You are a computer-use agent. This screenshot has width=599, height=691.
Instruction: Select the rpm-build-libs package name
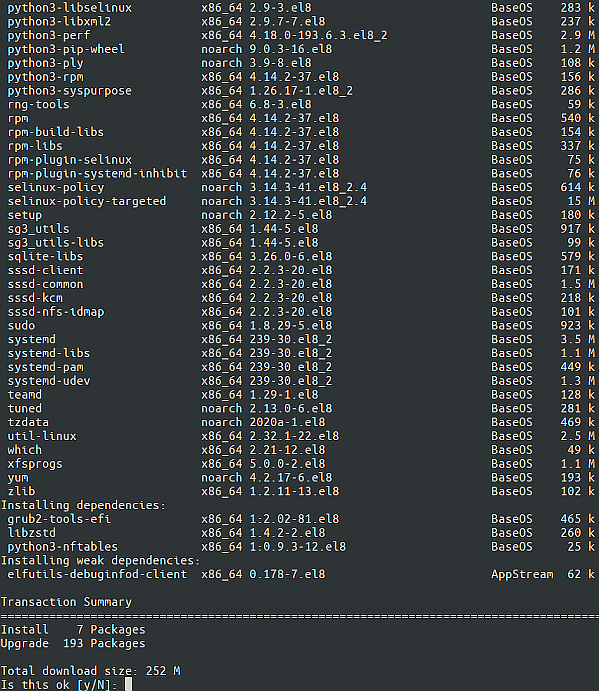pyautogui.click(x=56, y=132)
